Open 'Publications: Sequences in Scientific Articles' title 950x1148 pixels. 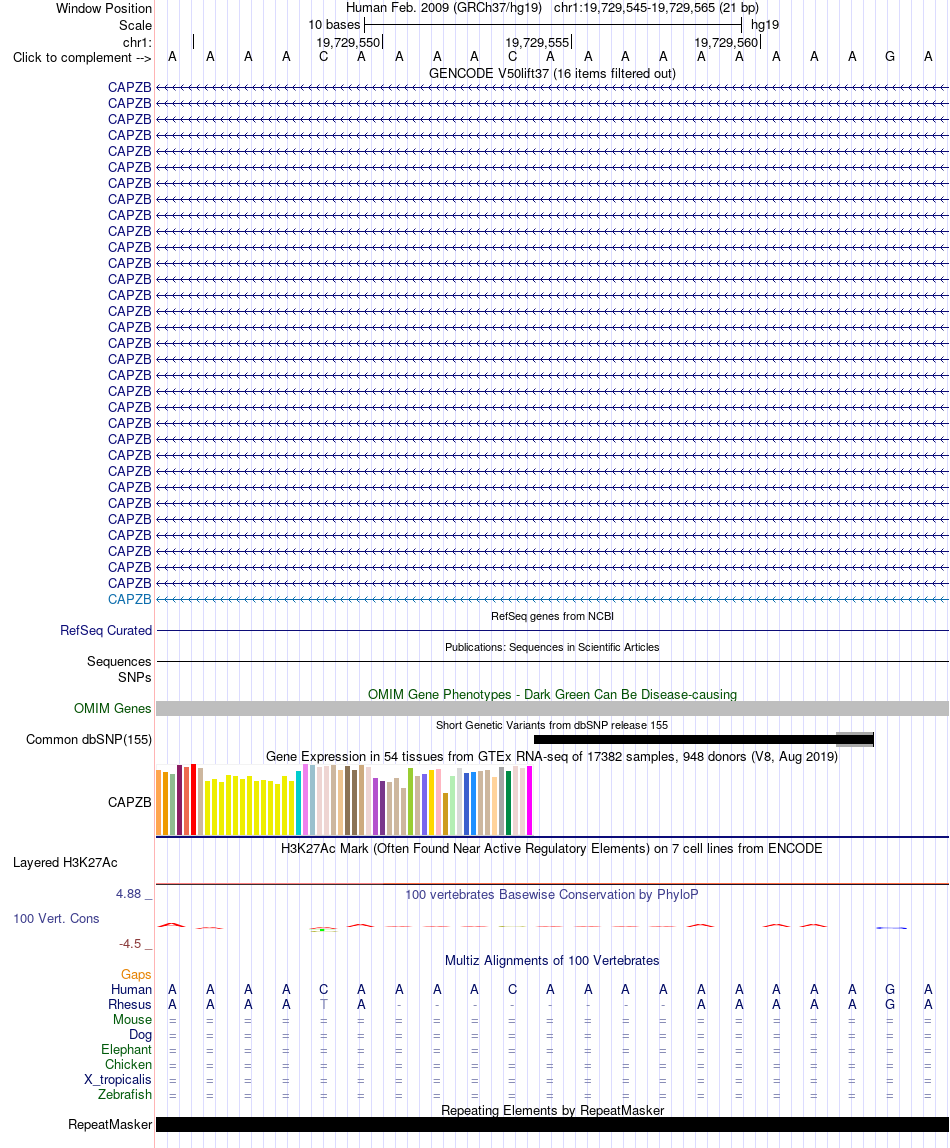(552, 647)
